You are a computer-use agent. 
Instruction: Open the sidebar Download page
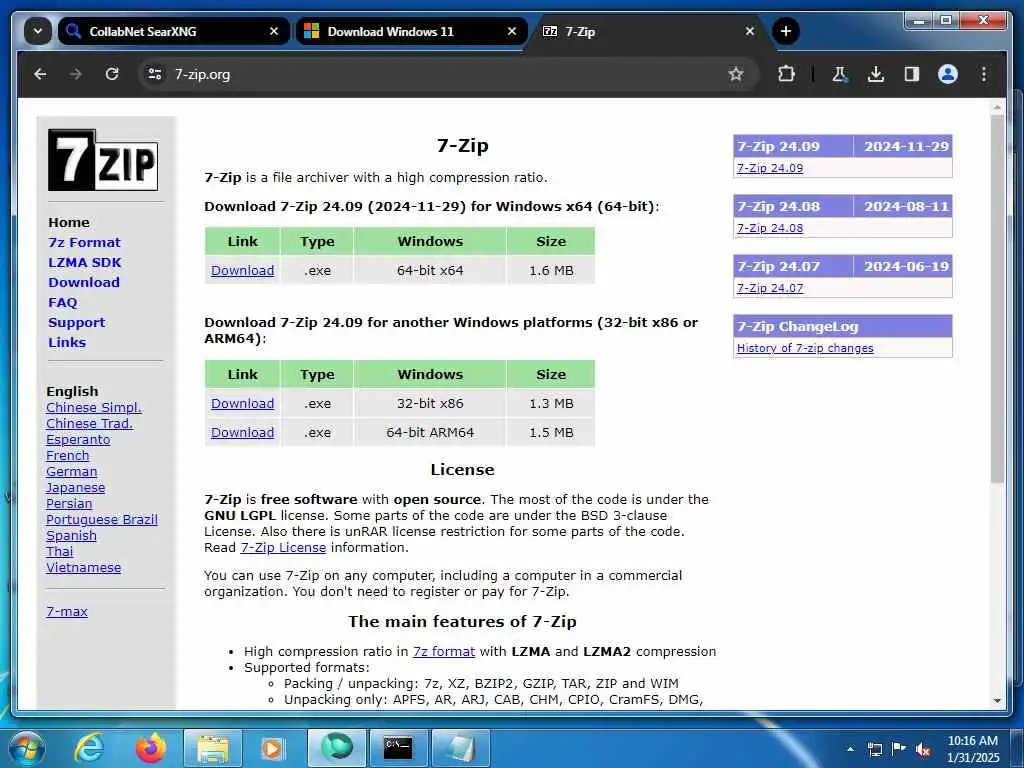click(84, 283)
